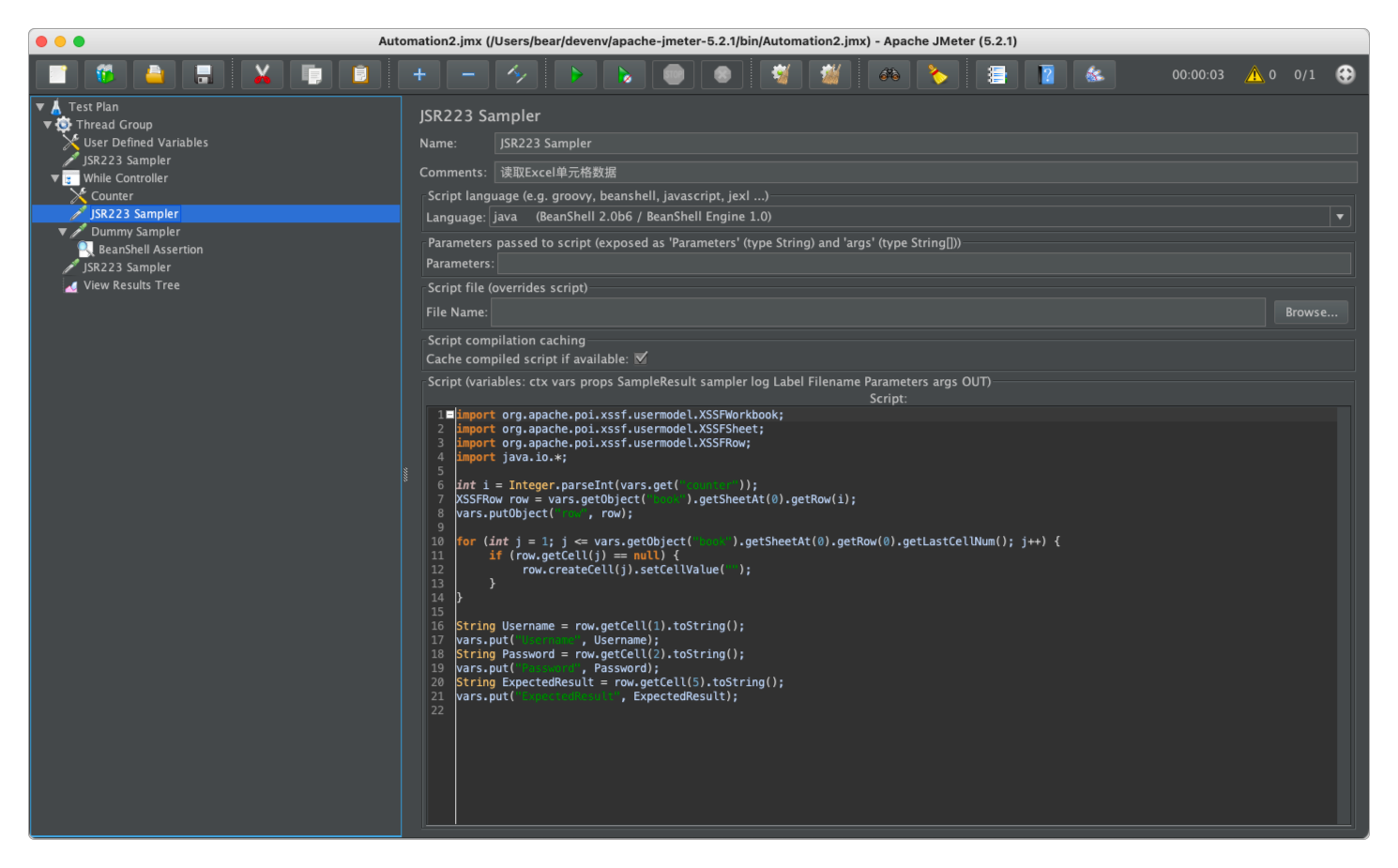Select User Defined Variables element
This screenshot has height=868, width=1398.
145,143
